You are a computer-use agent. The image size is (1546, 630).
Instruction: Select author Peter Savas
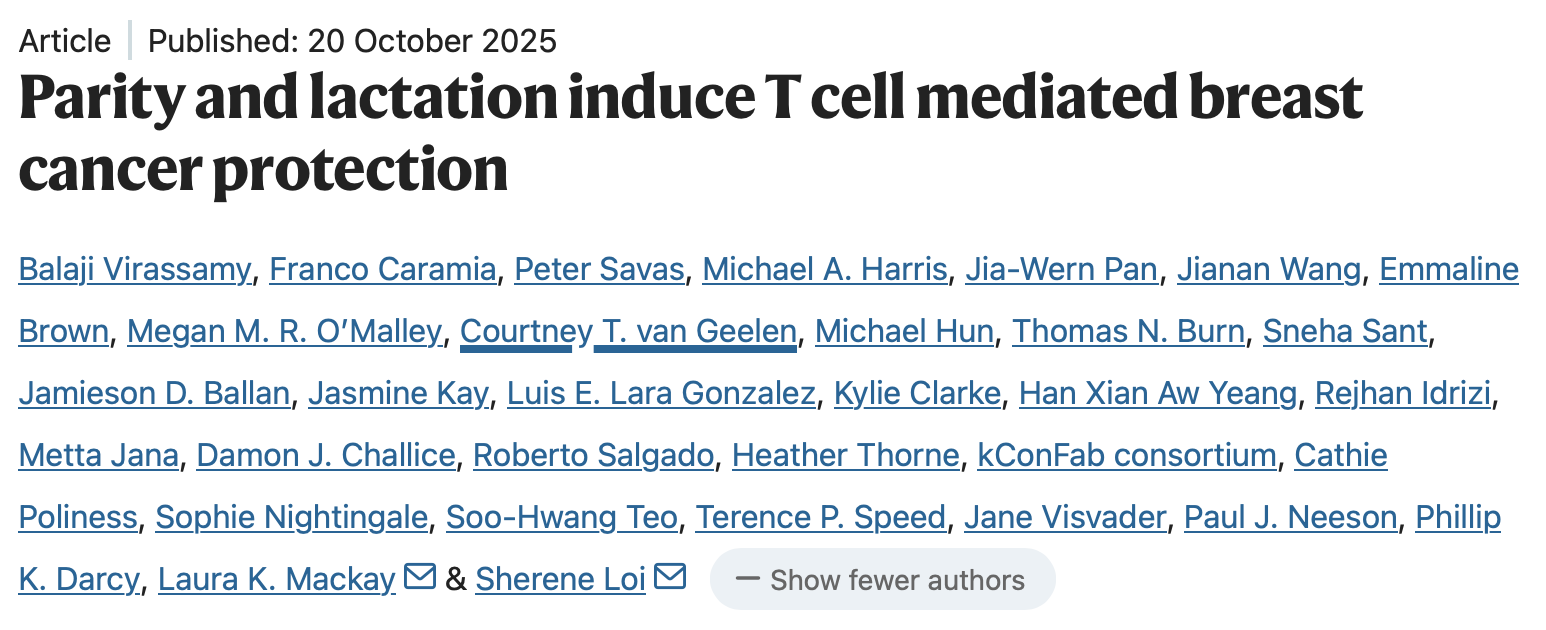[x=599, y=269]
